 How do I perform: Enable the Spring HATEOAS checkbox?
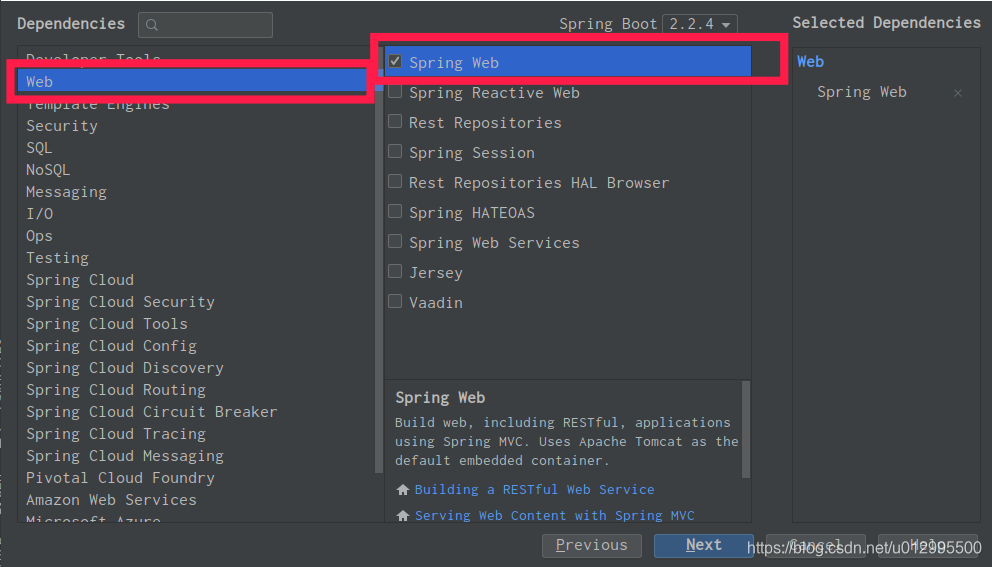point(395,211)
